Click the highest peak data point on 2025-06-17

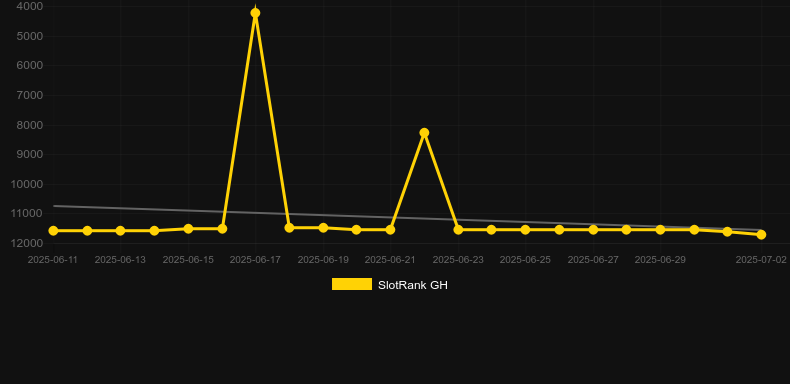pos(255,13)
